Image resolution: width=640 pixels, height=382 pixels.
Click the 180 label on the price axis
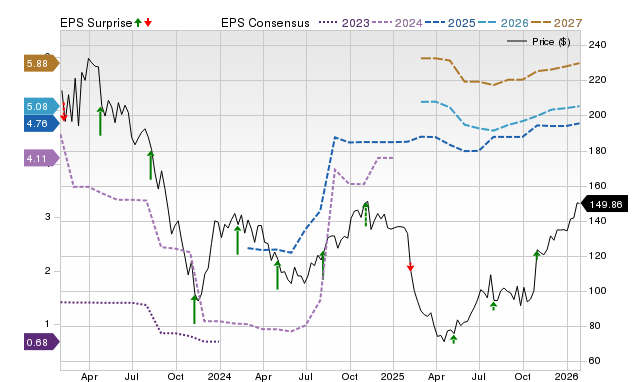(597, 151)
